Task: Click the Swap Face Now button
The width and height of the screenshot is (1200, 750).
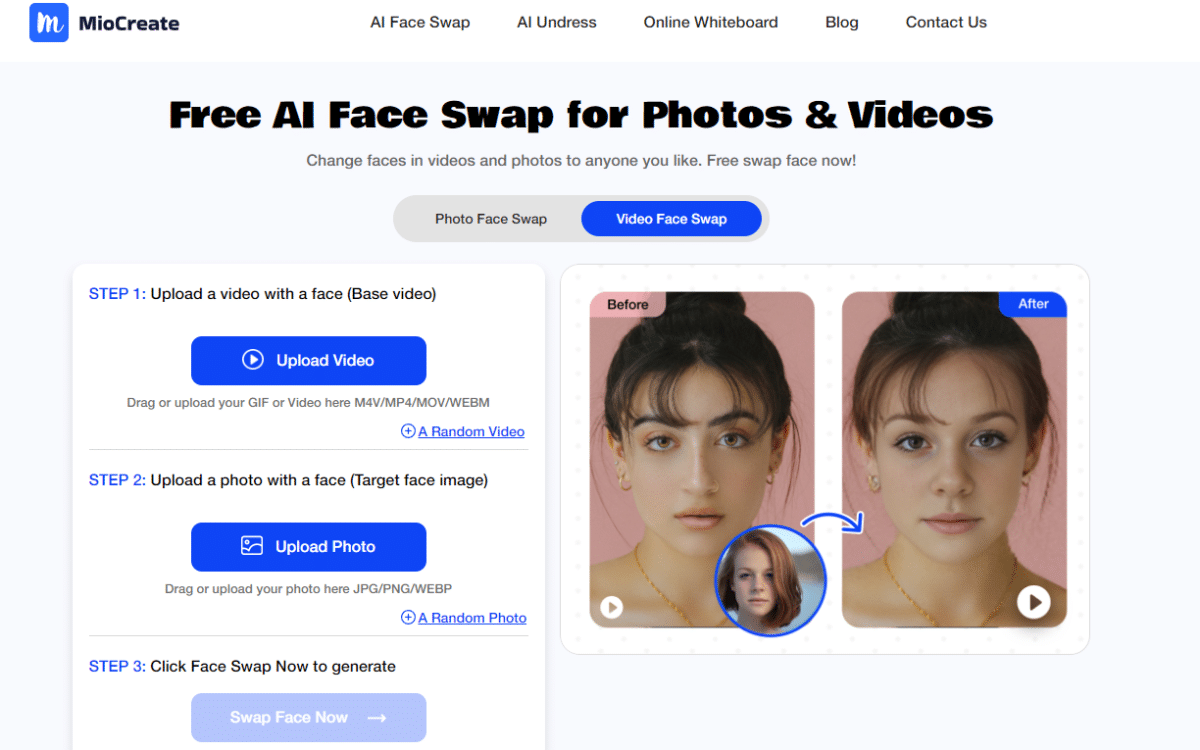Action: (x=308, y=717)
